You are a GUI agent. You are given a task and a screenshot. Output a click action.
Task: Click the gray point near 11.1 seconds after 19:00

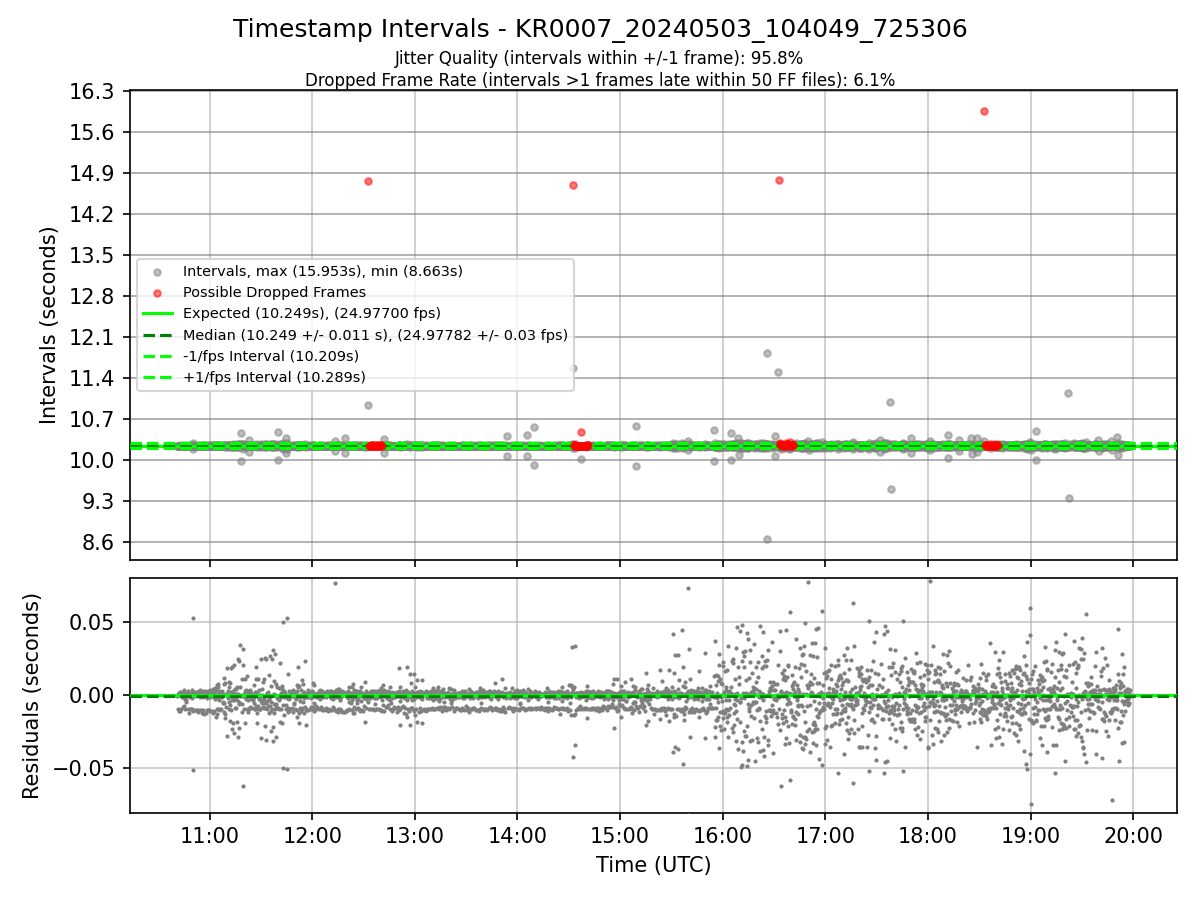point(1068,393)
